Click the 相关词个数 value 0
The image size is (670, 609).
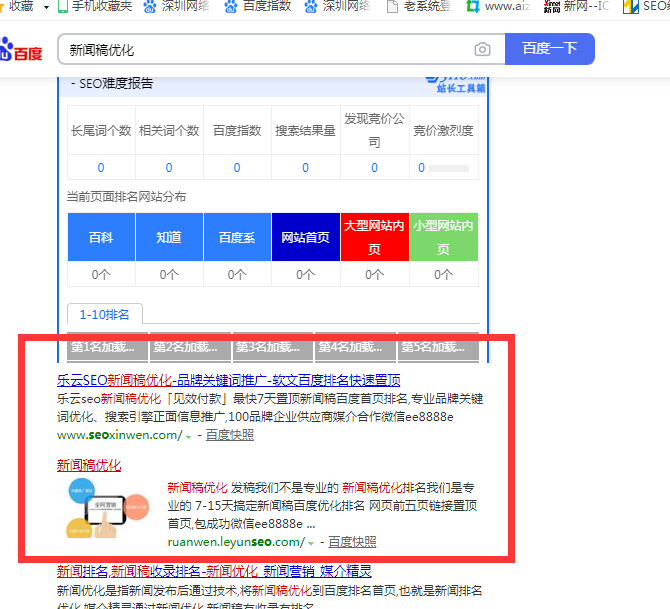[169, 168]
